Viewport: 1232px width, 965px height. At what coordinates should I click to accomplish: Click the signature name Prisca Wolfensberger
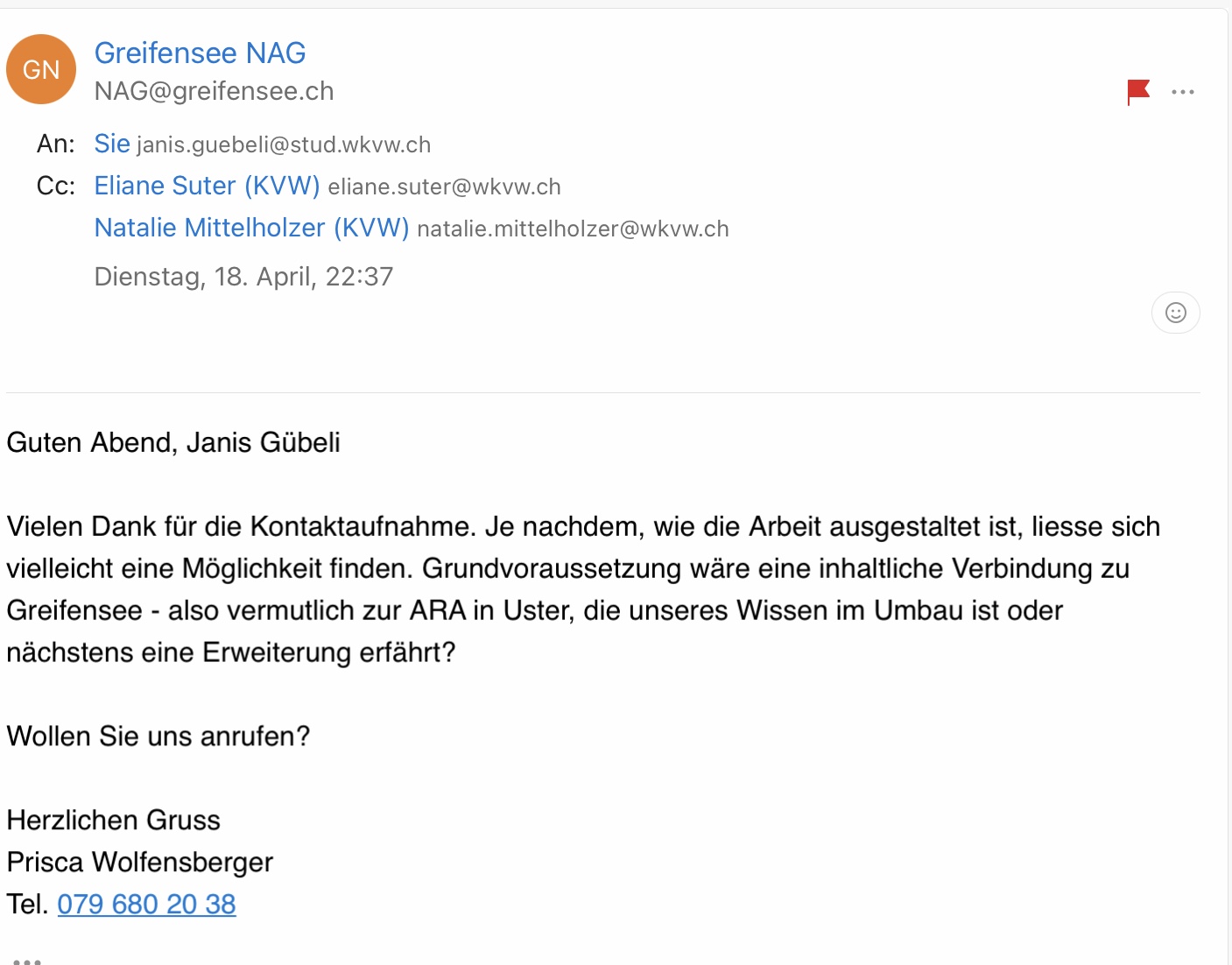tap(140, 862)
